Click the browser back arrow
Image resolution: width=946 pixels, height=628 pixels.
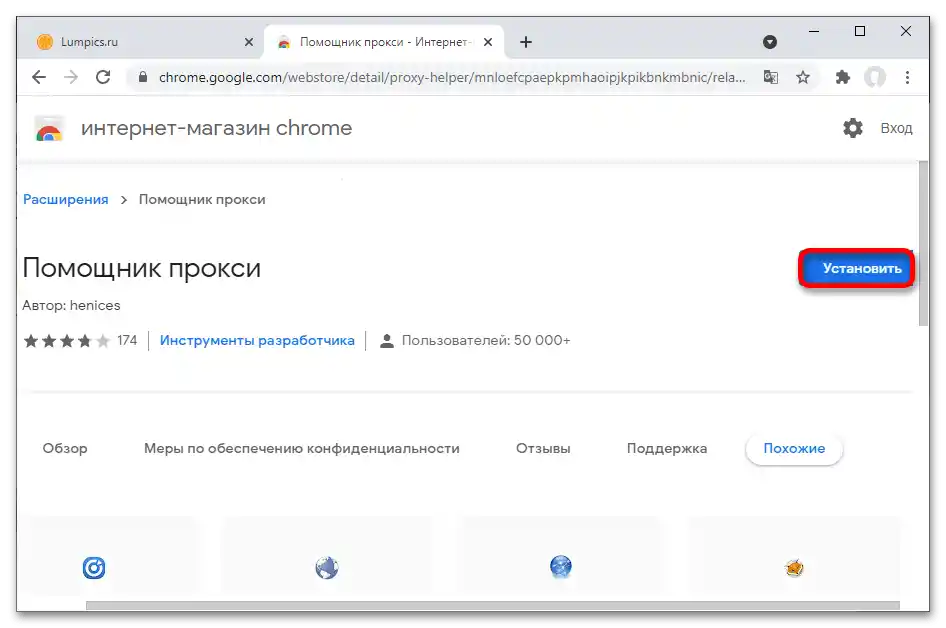39,77
